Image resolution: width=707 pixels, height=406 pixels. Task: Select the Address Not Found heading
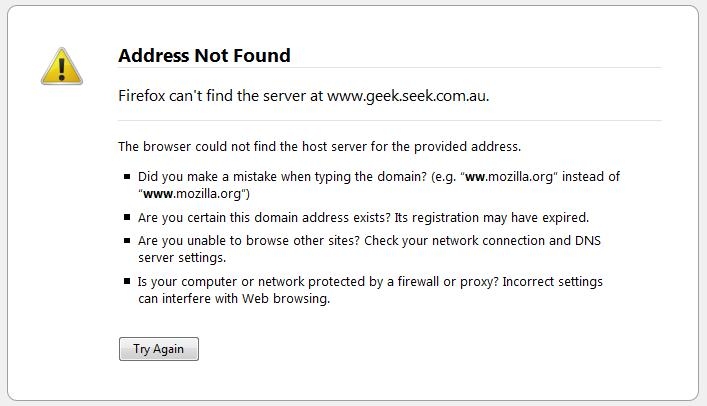(204, 55)
